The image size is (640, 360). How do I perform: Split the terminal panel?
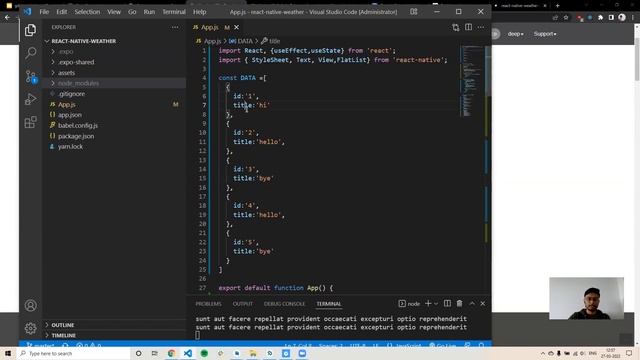(447, 303)
